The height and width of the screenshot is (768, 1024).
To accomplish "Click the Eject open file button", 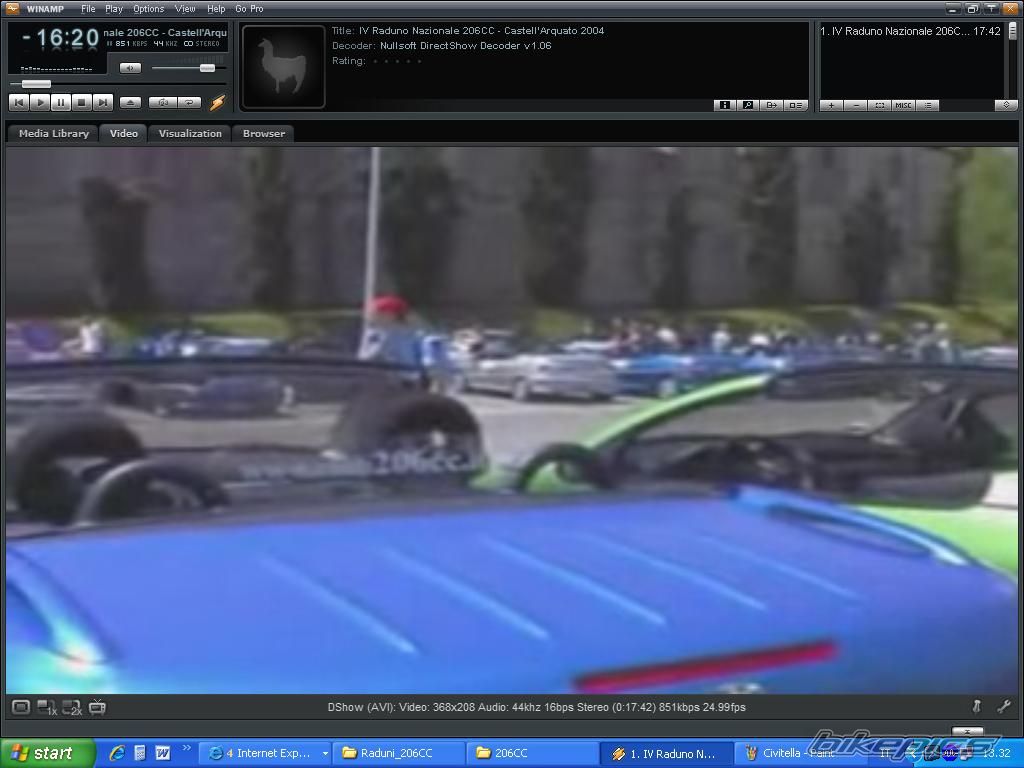I will click(x=130, y=102).
